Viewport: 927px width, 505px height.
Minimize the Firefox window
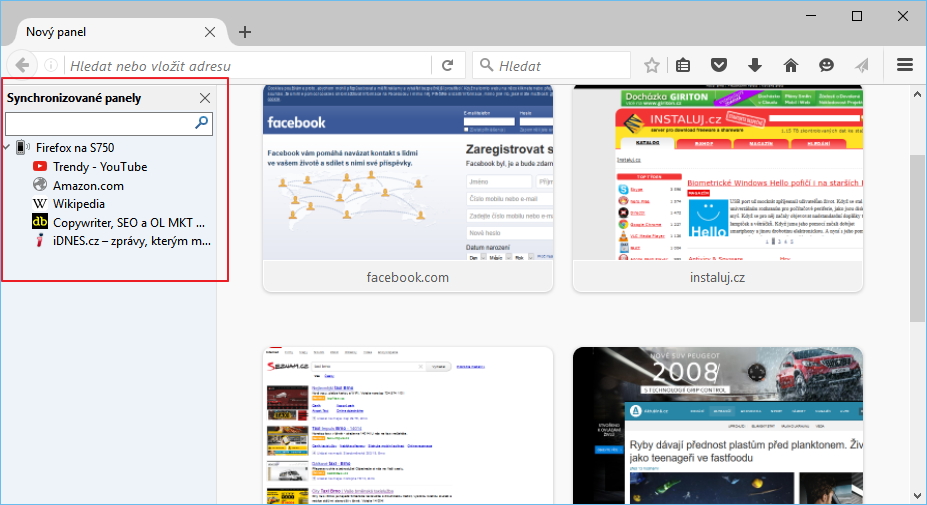click(811, 16)
